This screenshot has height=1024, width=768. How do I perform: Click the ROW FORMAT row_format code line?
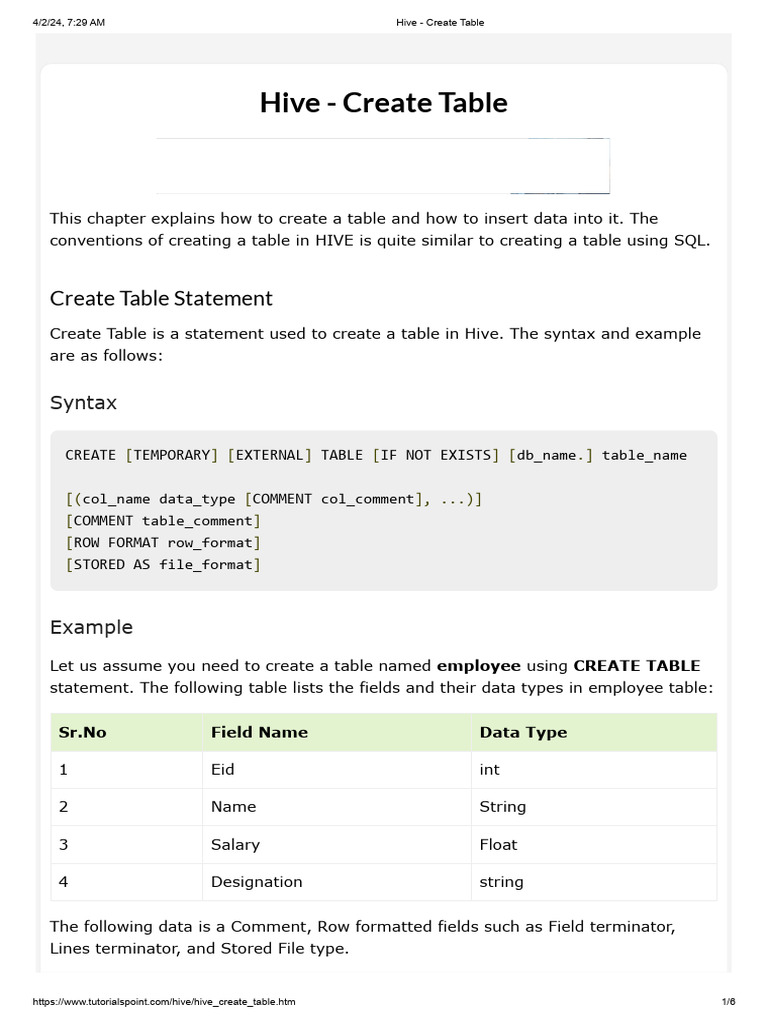click(x=163, y=542)
